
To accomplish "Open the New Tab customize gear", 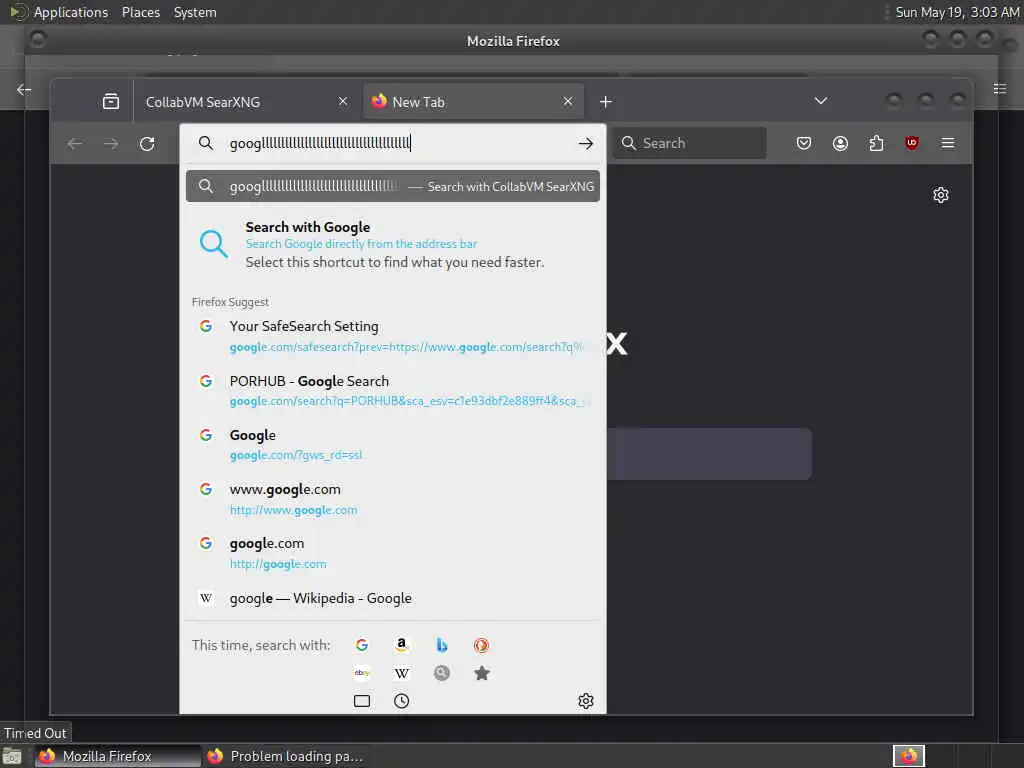I will pyautogui.click(x=940, y=195).
